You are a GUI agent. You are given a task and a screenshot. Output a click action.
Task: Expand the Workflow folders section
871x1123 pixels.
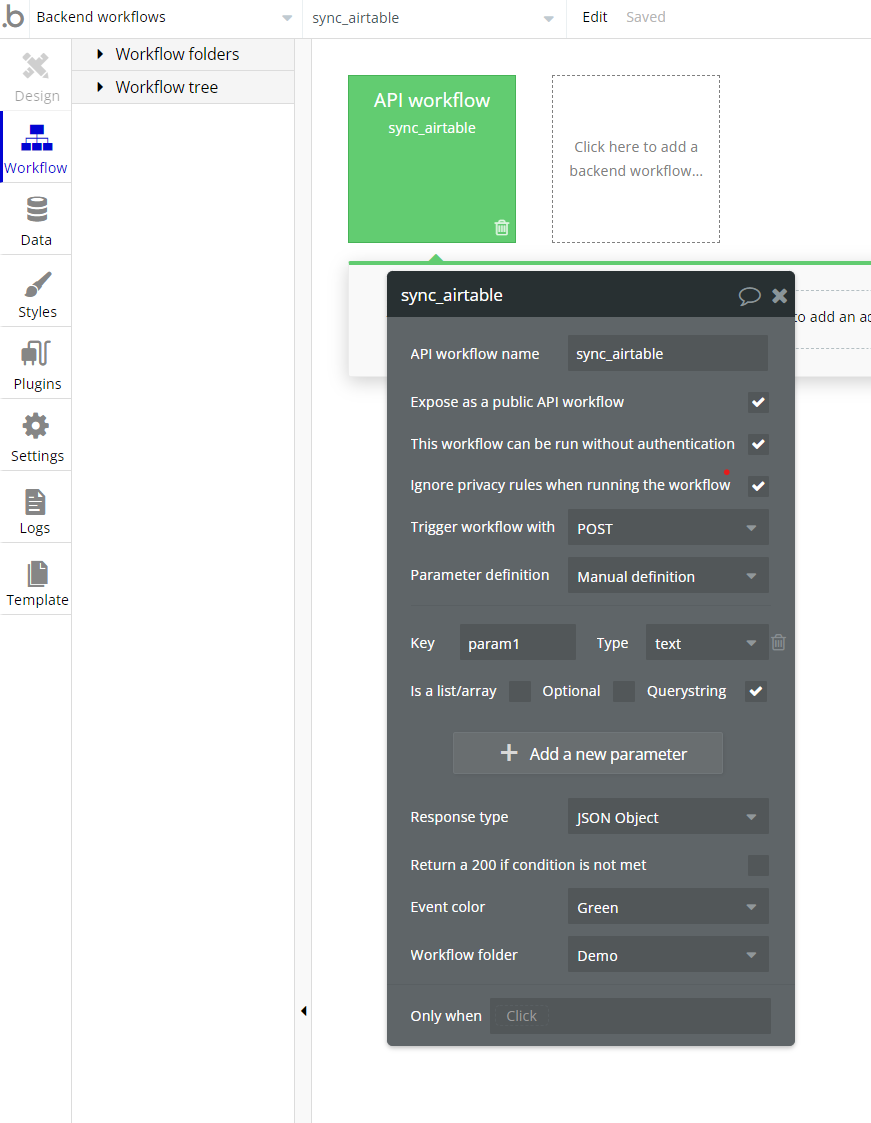(183, 54)
